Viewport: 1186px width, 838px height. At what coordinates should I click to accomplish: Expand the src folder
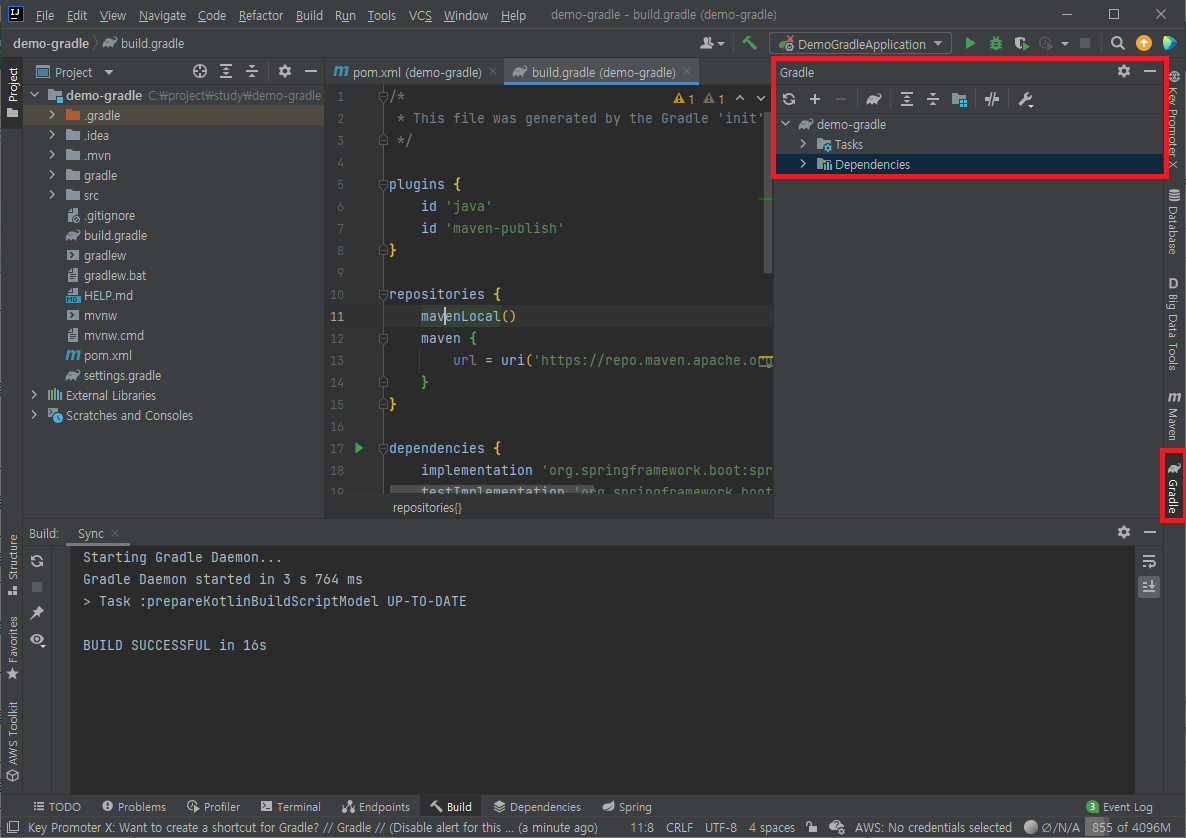[x=51, y=195]
